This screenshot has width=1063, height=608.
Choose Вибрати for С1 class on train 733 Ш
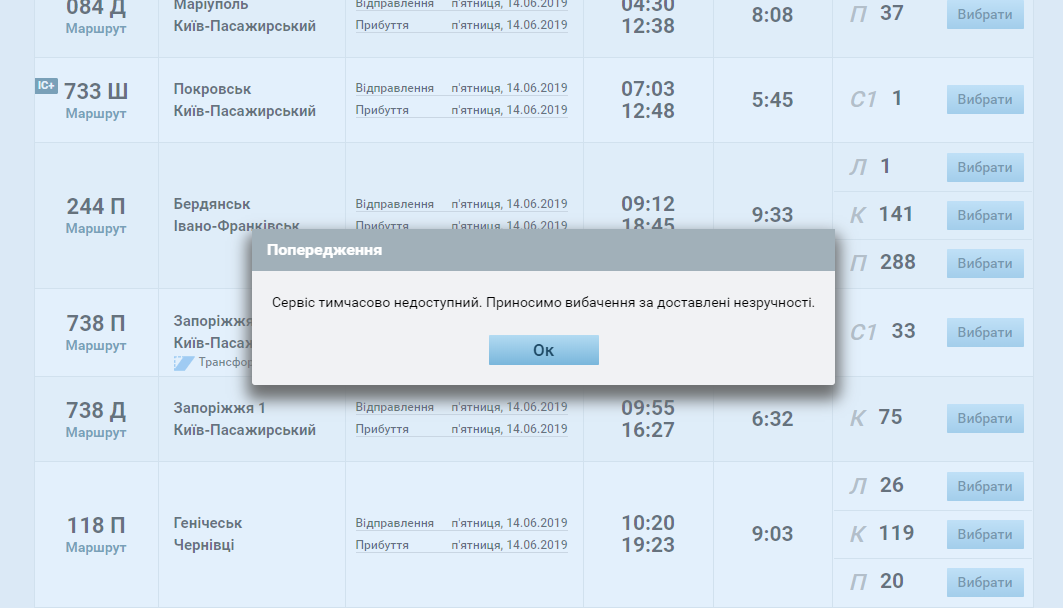click(x=985, y=100)
